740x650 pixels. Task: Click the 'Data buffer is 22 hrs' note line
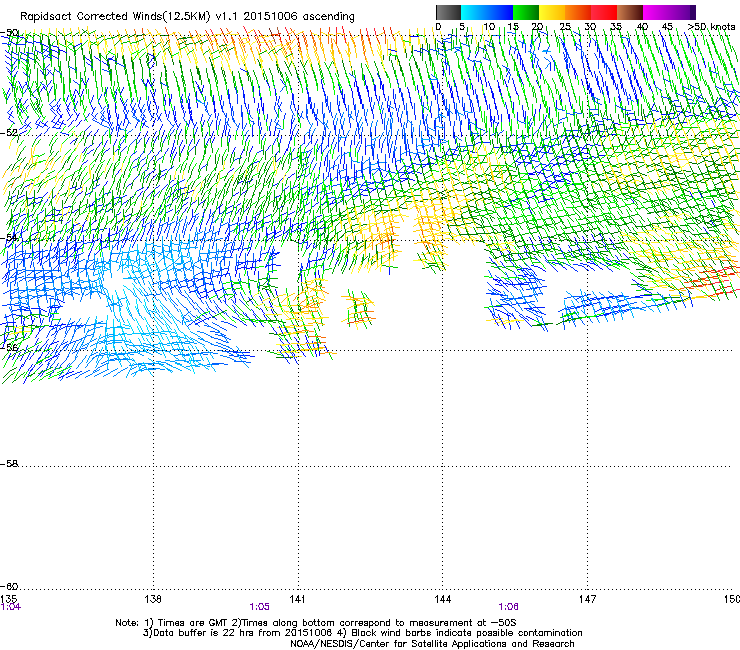click(x=362, y=633)
